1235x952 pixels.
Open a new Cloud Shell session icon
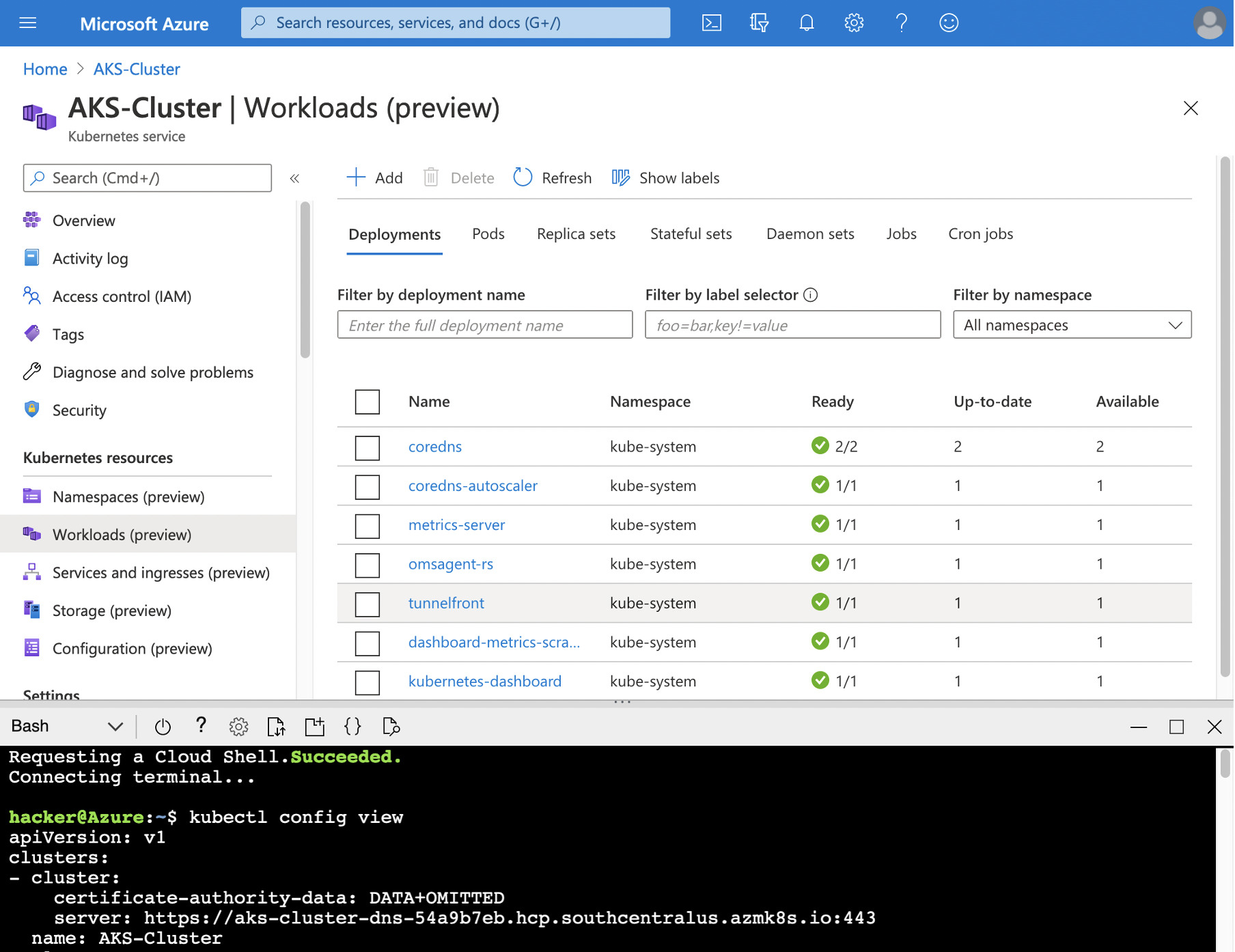pyautogui.click(x=315, y=727)
